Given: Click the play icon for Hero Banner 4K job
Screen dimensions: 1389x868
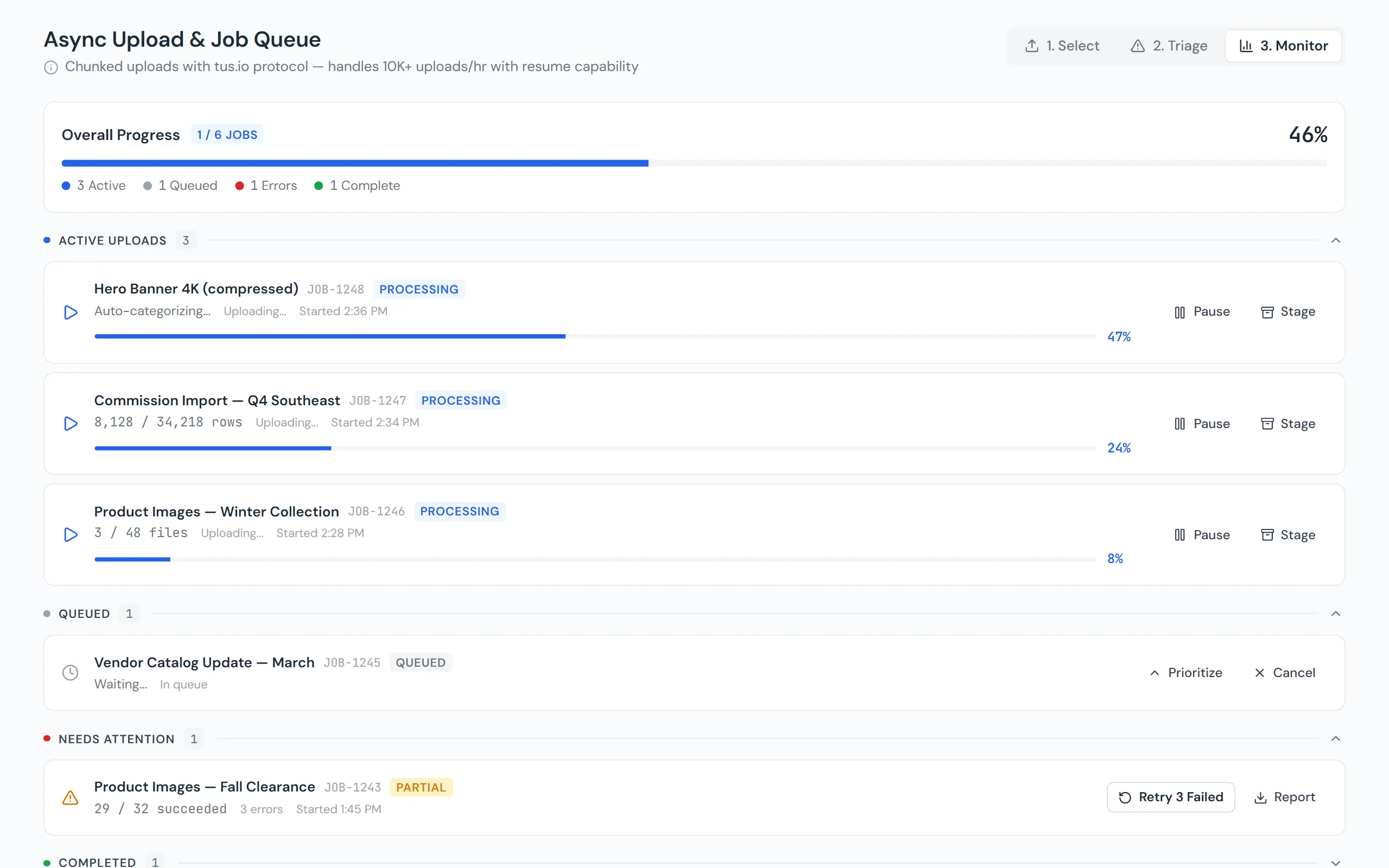Looking at the screenshot, I should point(71,312).
